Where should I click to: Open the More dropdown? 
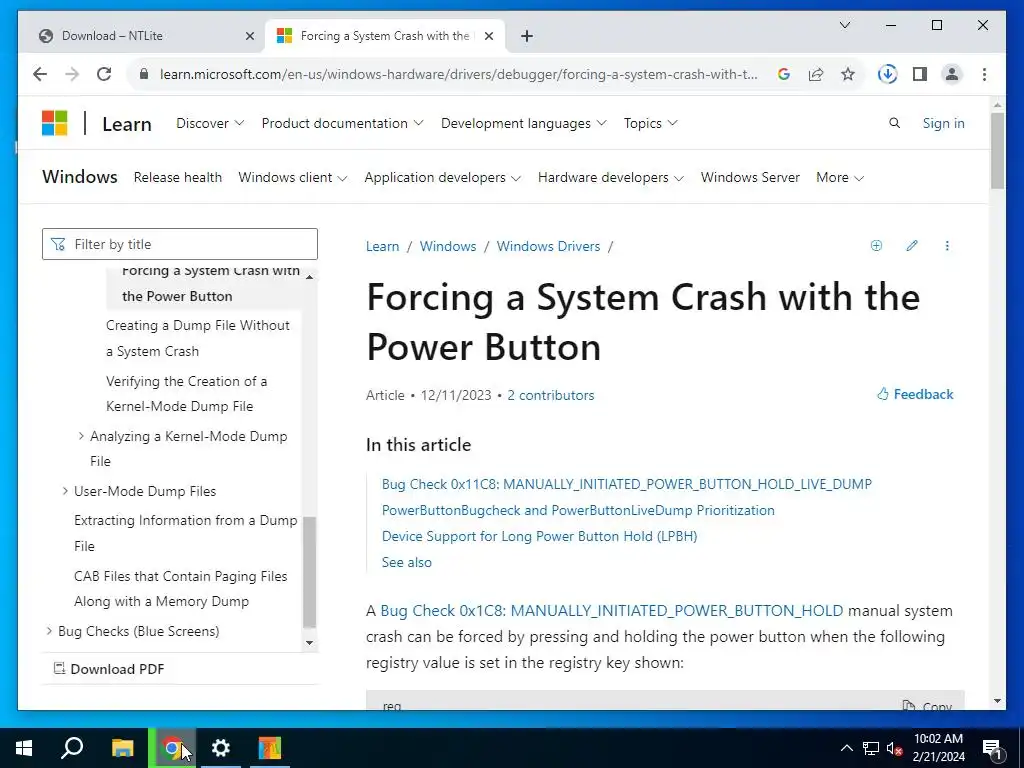click(840, 178)
